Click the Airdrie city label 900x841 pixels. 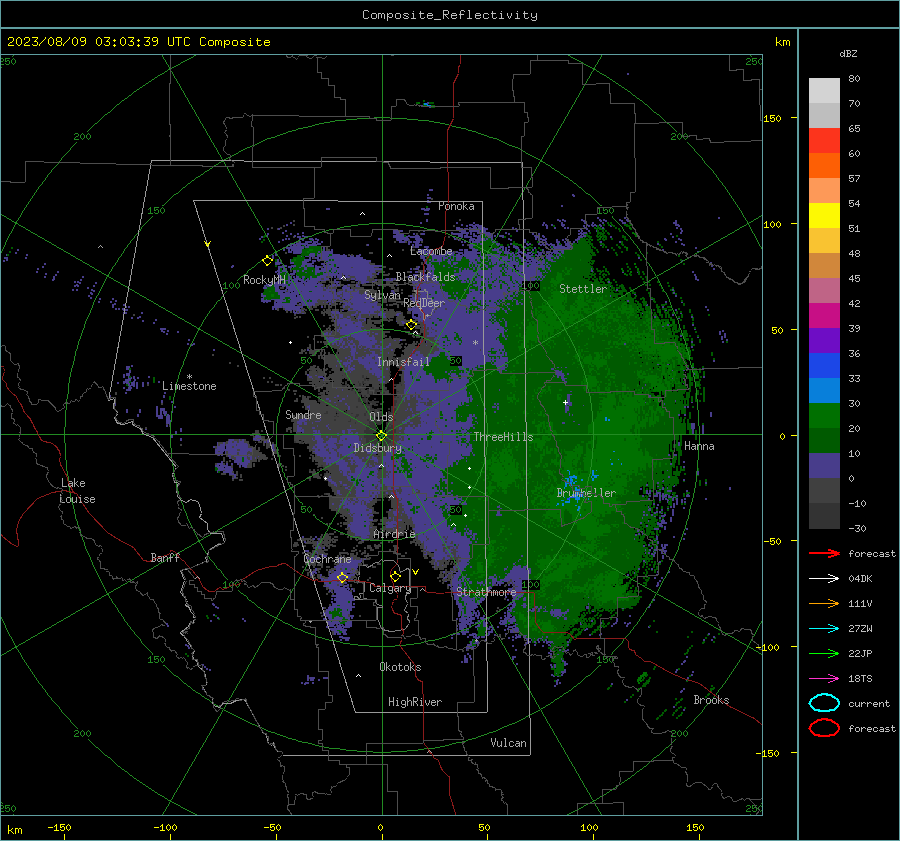coord(394,534)
